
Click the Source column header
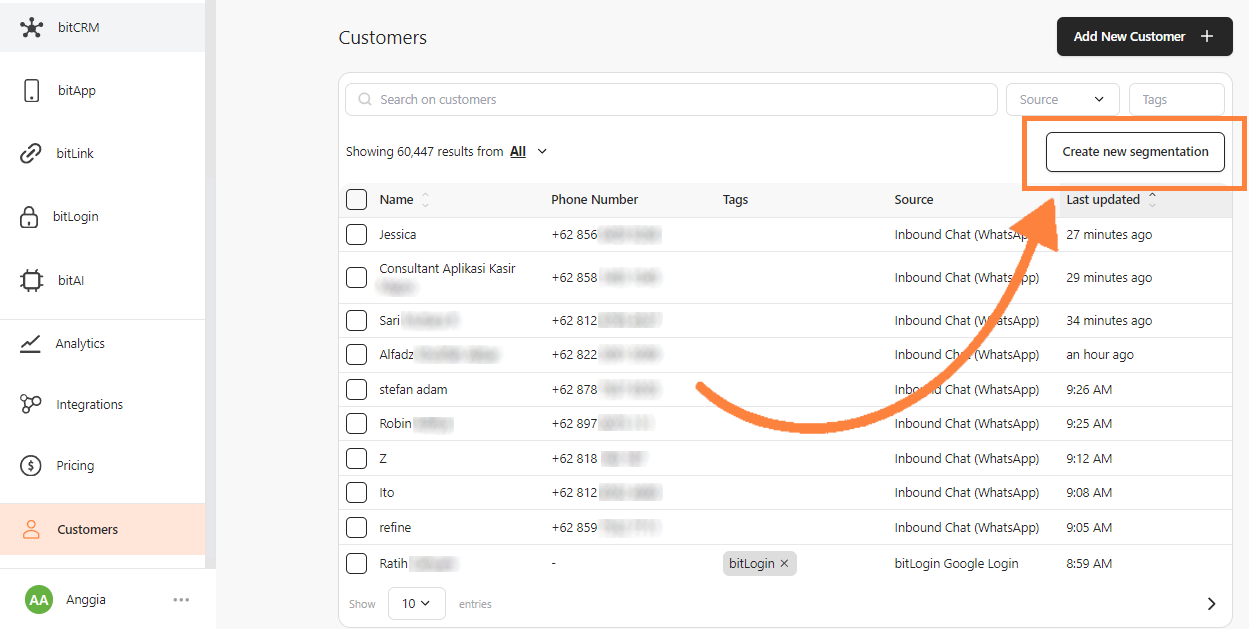[x=913, y=200]
